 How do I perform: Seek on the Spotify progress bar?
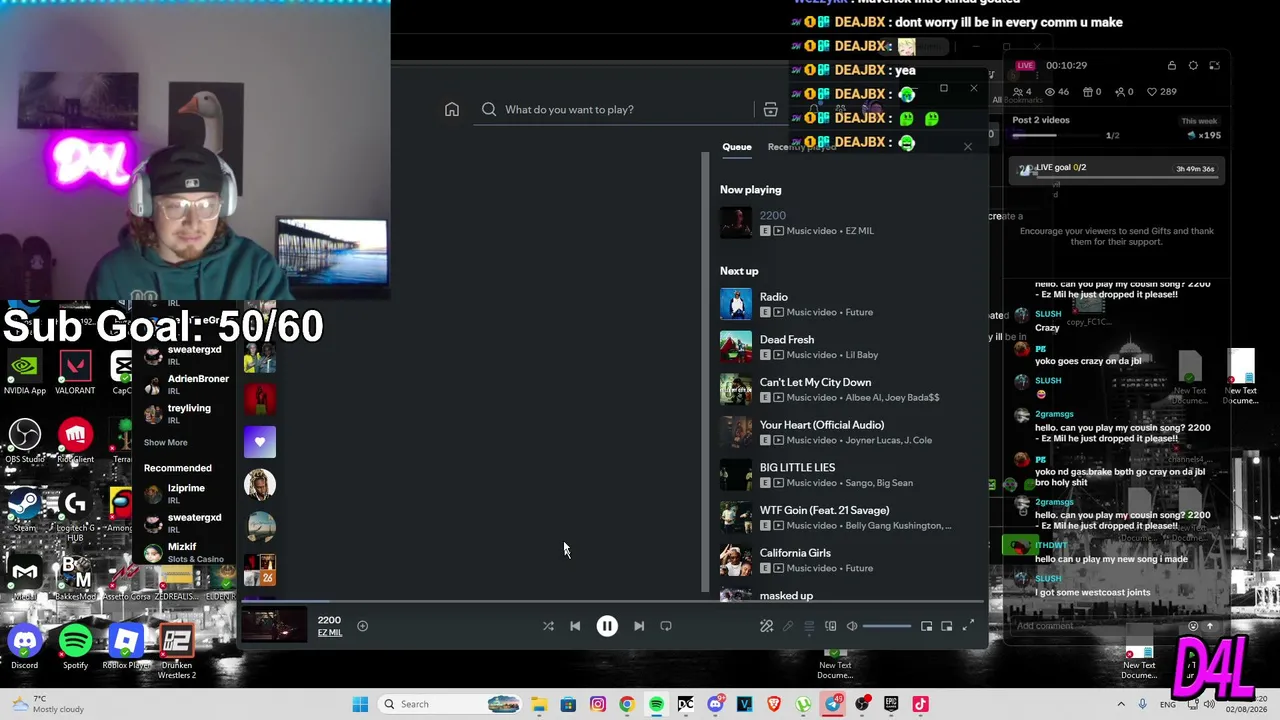tap(612, 602)
